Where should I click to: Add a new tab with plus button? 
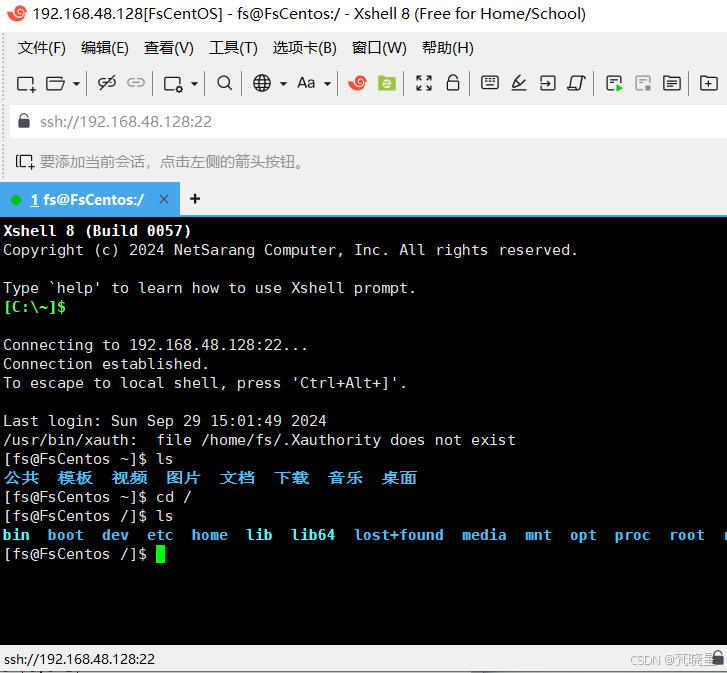click(x=195, y=199)
